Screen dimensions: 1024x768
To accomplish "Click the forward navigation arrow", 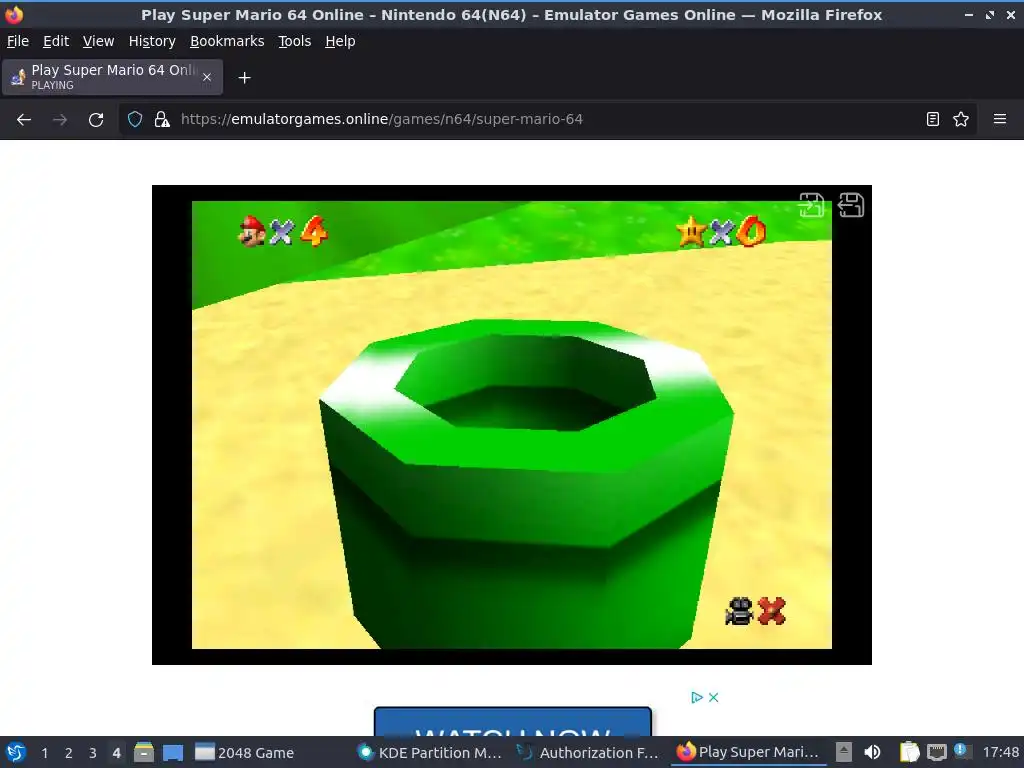I will point(60,120).
